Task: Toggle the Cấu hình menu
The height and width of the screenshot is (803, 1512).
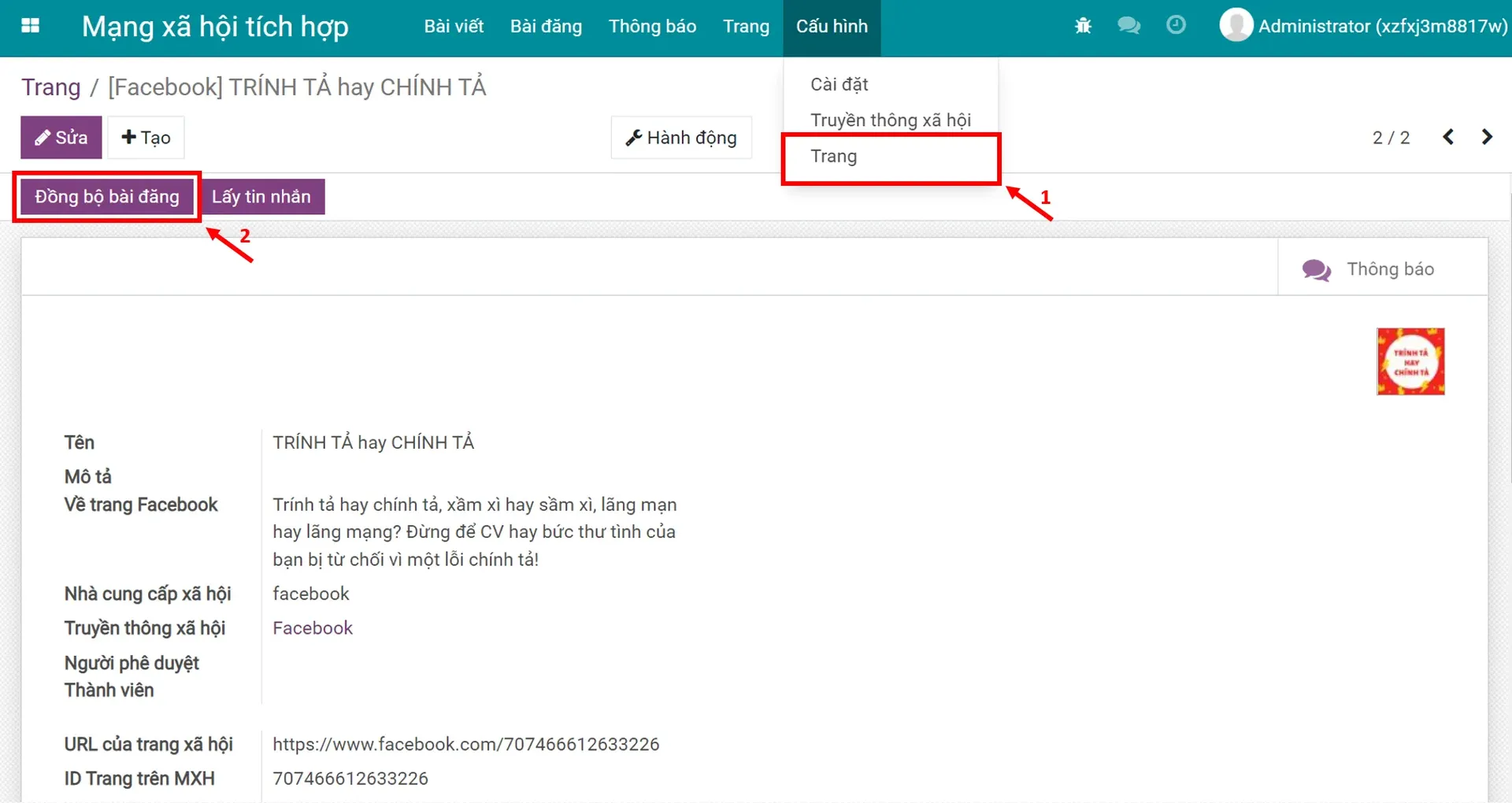Action: click(832, 26)
